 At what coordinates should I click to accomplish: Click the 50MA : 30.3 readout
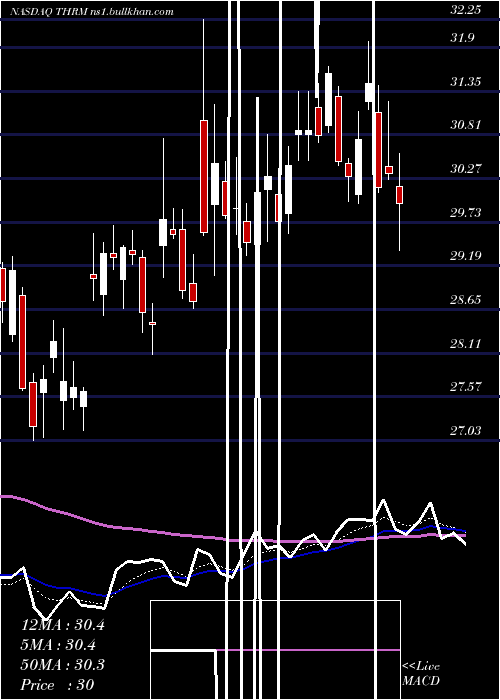coord(62,665)
